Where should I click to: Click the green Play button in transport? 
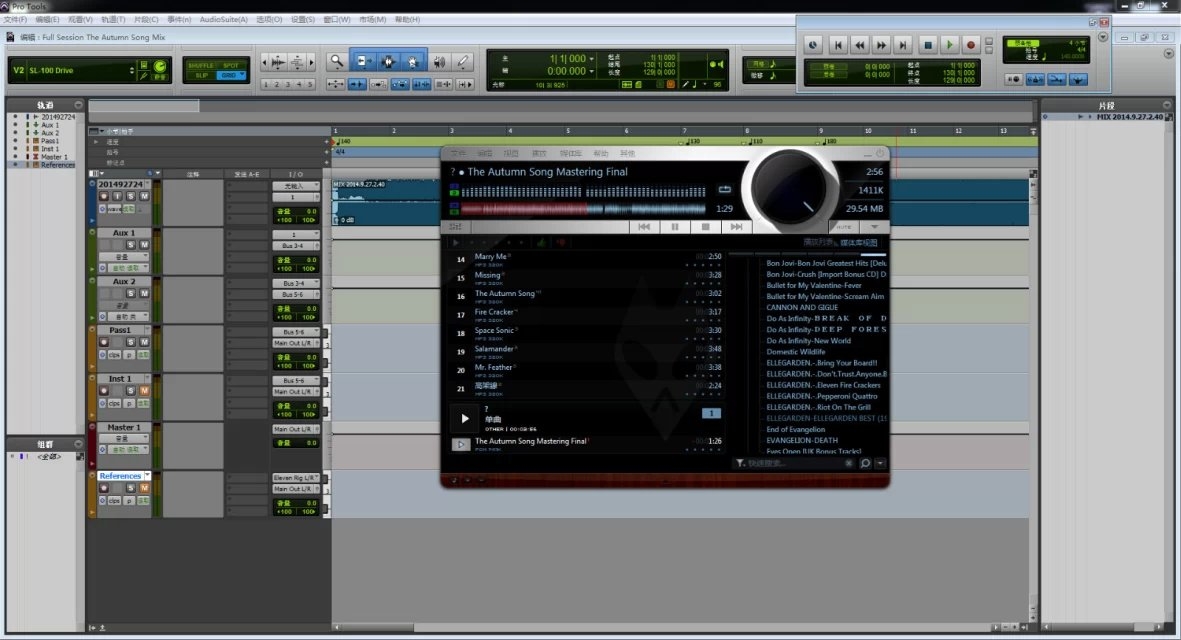(950, 45)
